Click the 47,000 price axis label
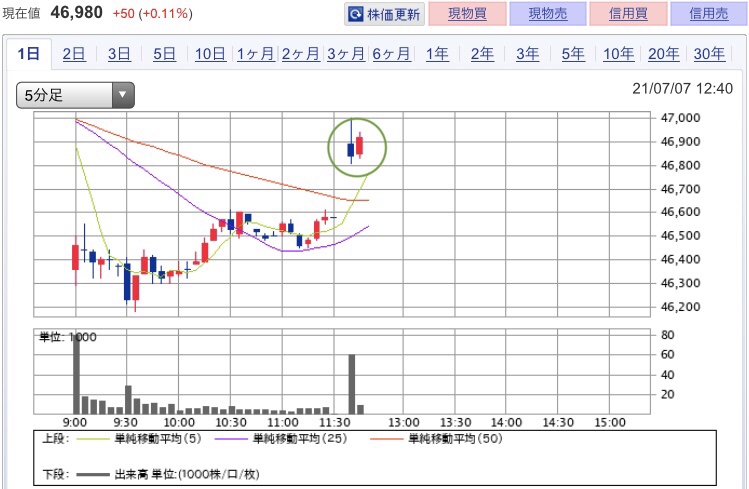Screen dimensions: 749x489 coord(680,118)
